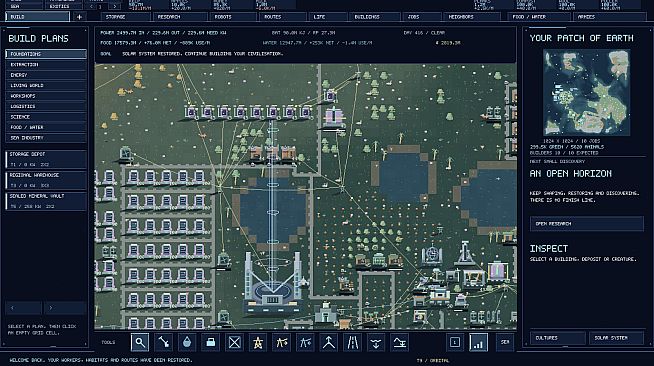The image size is (654, 366).
Task: Open the Storage tab
Action: click(x=125, y=17)
